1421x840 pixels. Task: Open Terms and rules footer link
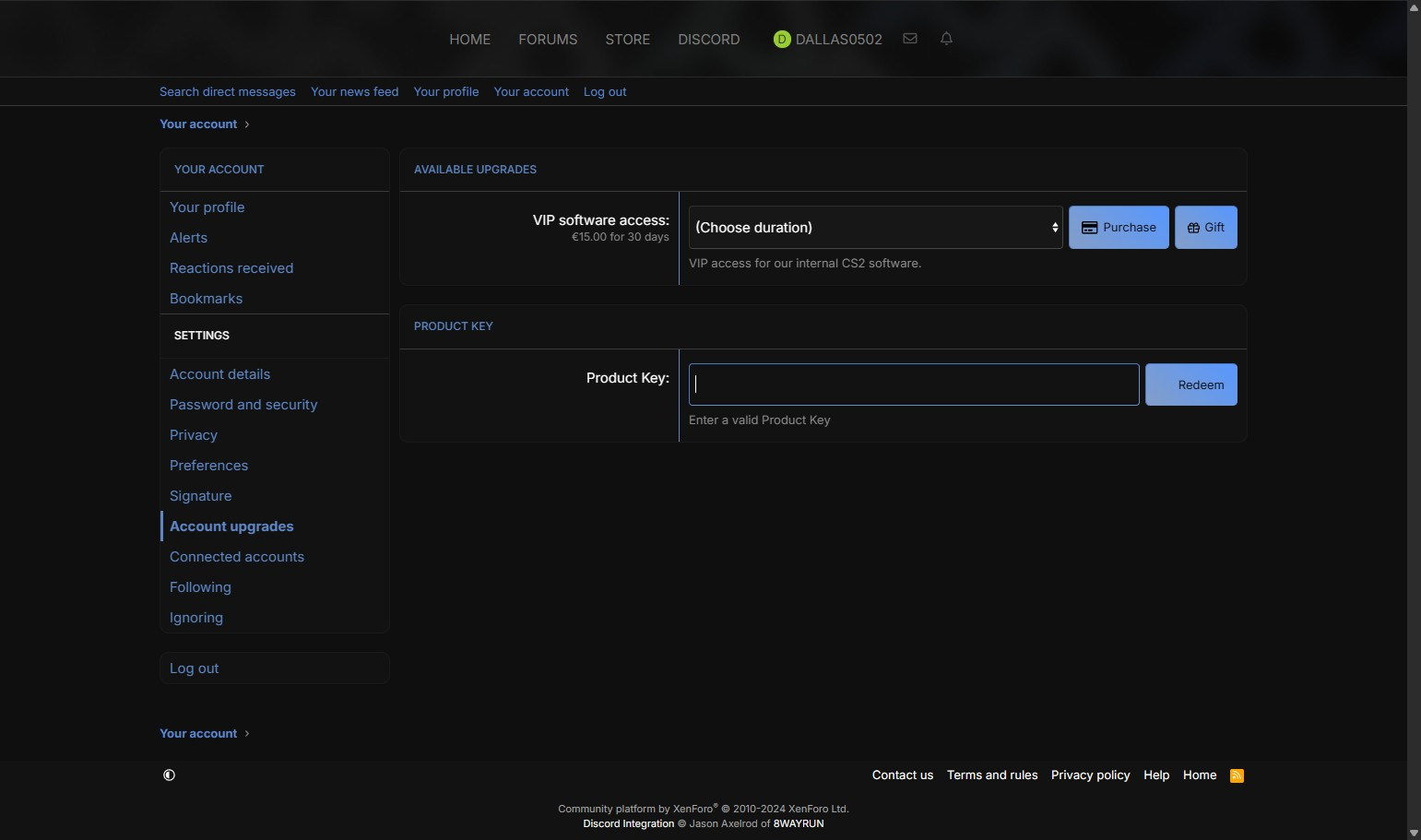992,775
